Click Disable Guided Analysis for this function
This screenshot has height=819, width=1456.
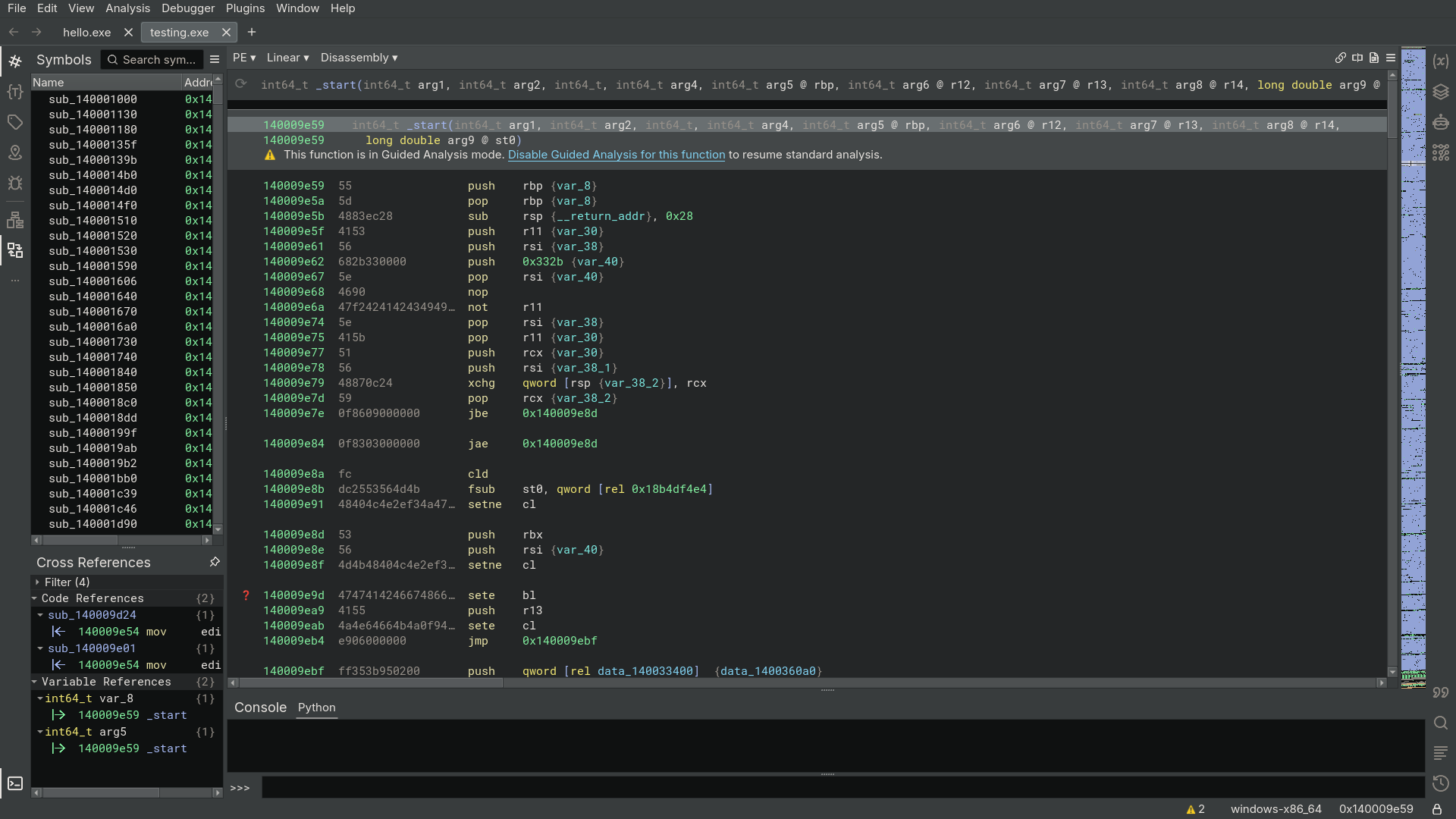point(616,155)
